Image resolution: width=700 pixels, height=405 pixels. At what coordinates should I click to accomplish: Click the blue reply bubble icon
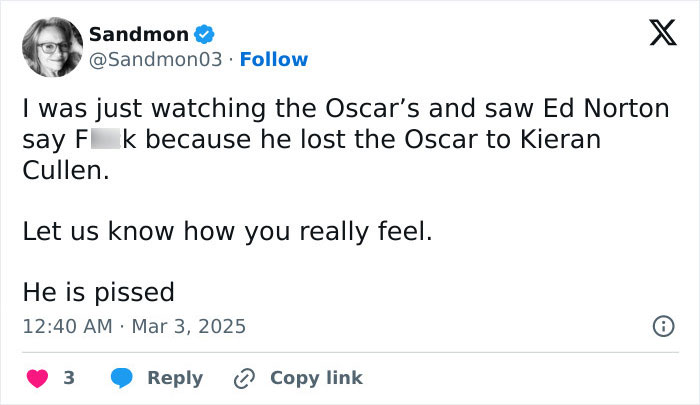point(123,378)
